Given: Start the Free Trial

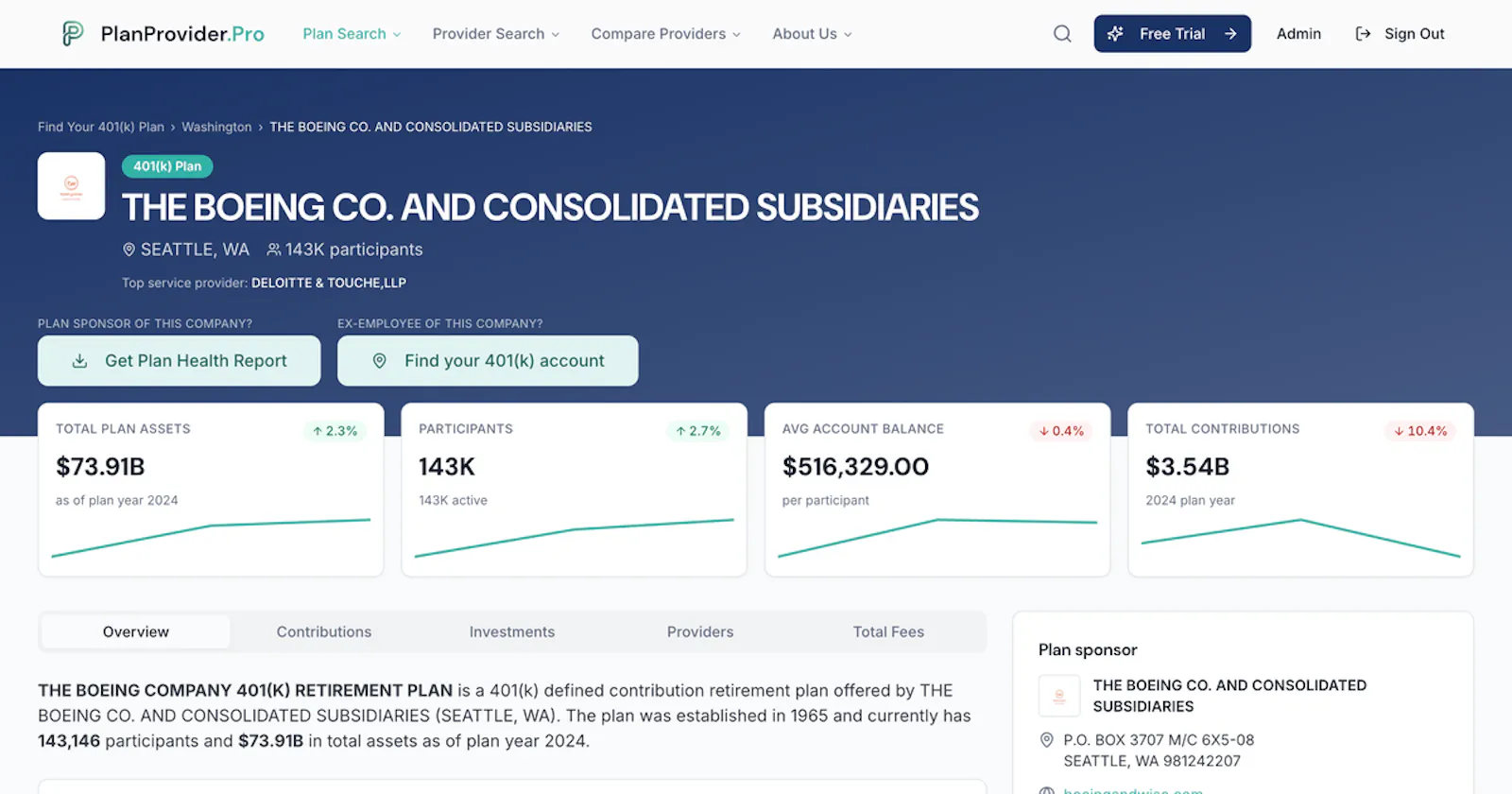Looking at the screenshot, I should [x=1173, y=34].
